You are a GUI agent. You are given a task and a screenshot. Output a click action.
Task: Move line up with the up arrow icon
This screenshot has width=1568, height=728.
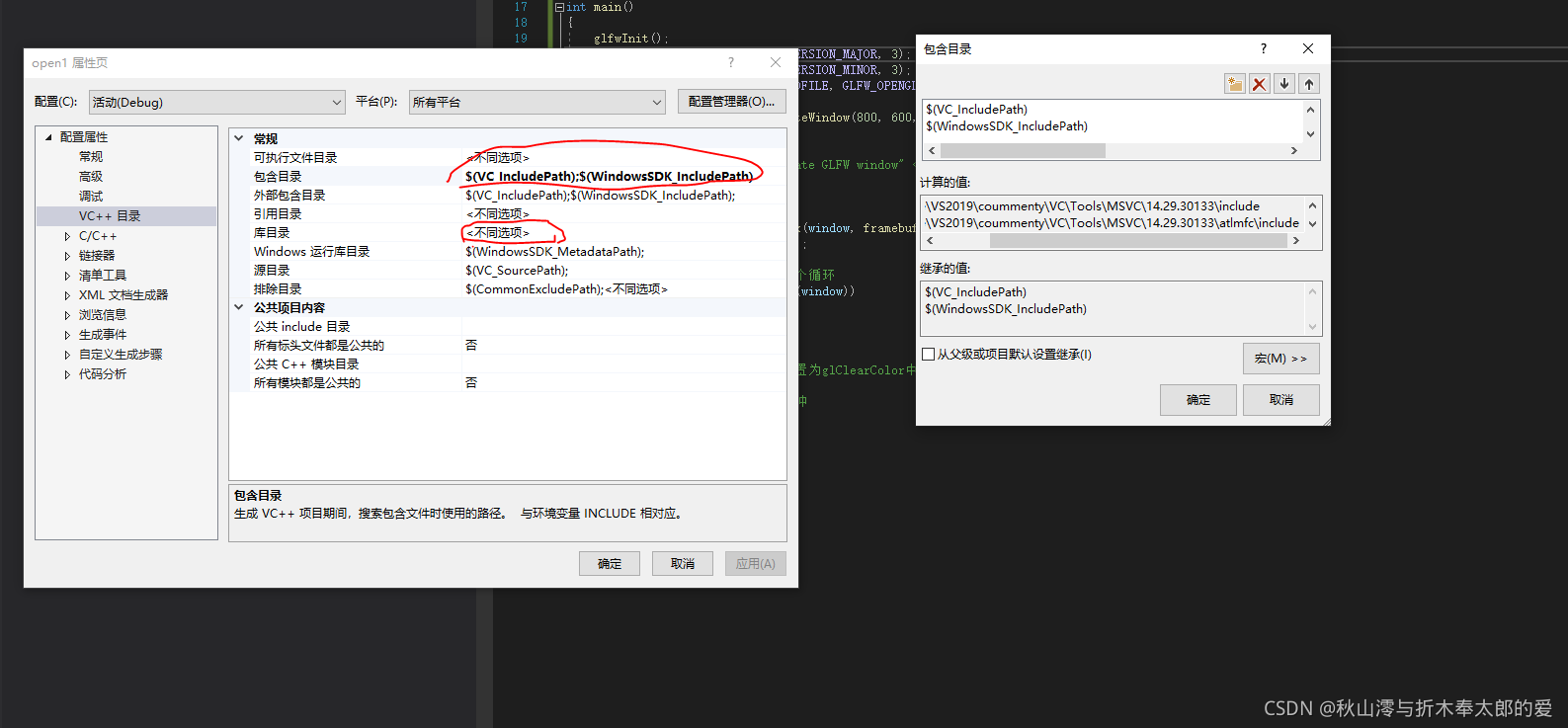[1309, 84]
